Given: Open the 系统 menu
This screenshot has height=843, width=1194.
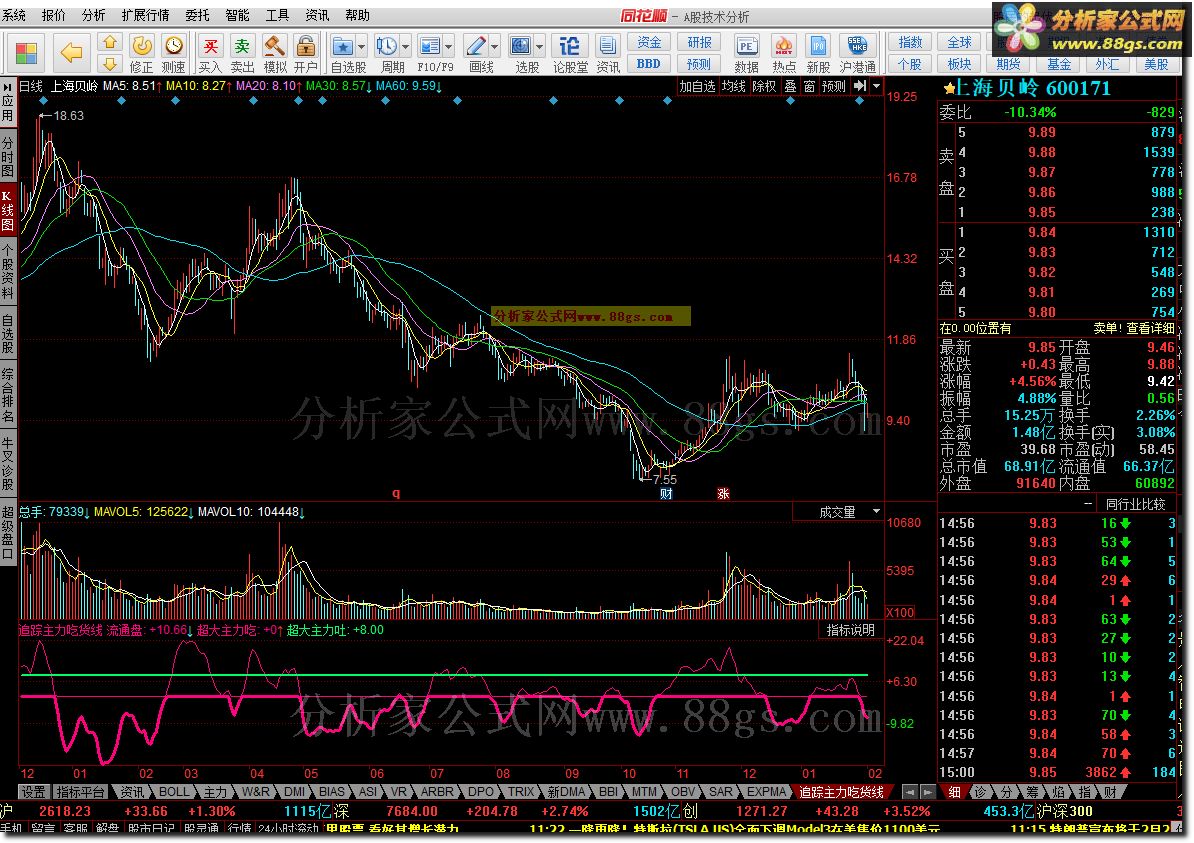Looking at the screenshot, I should (14, 15).
